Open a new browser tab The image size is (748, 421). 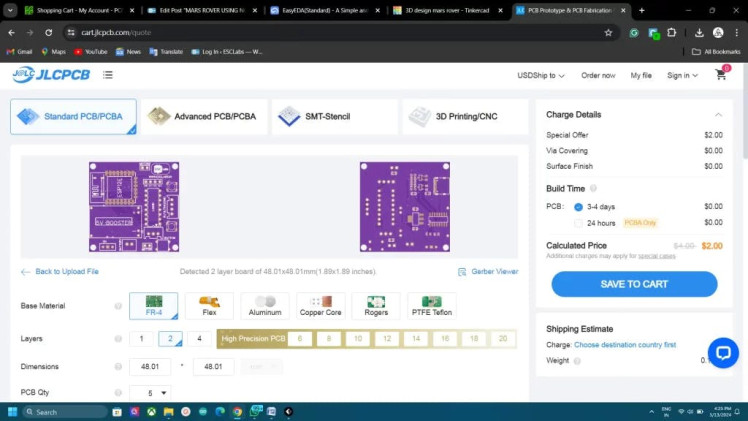coord(641,10)
